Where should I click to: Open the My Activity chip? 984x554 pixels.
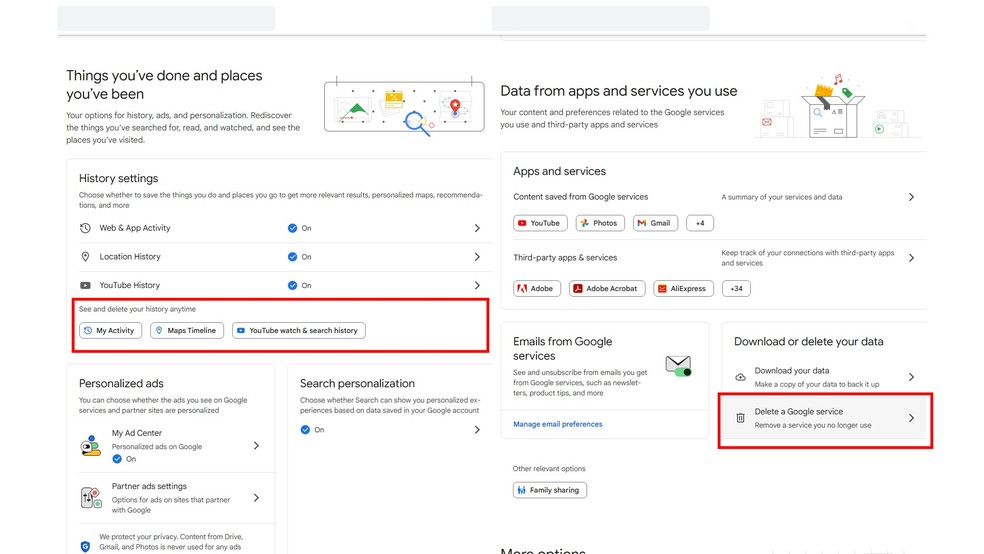tap(110, 330)
